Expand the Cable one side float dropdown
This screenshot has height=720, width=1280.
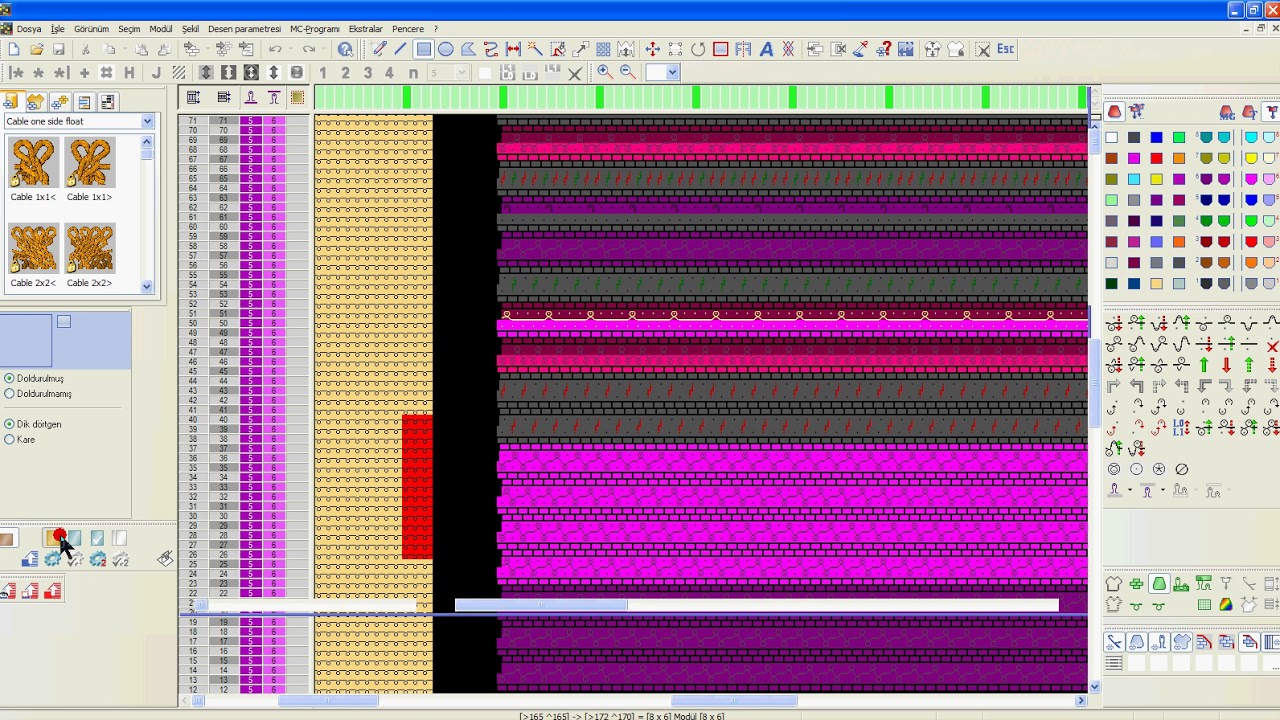tap(147, 121)
